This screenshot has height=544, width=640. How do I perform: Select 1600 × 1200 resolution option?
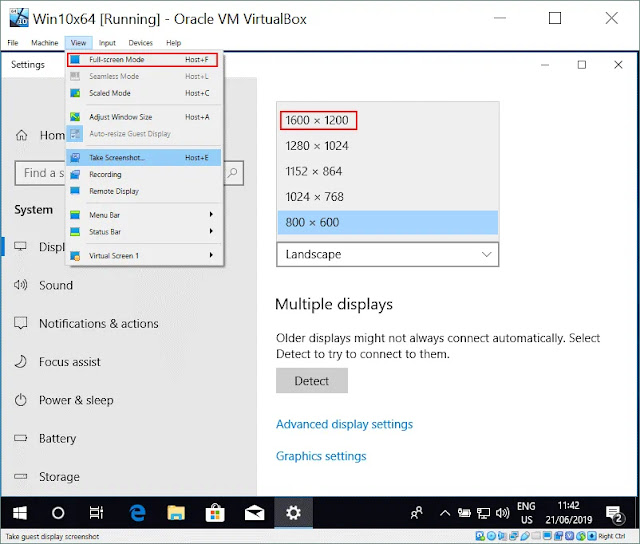pyautogui.click(x=388, y=120)
